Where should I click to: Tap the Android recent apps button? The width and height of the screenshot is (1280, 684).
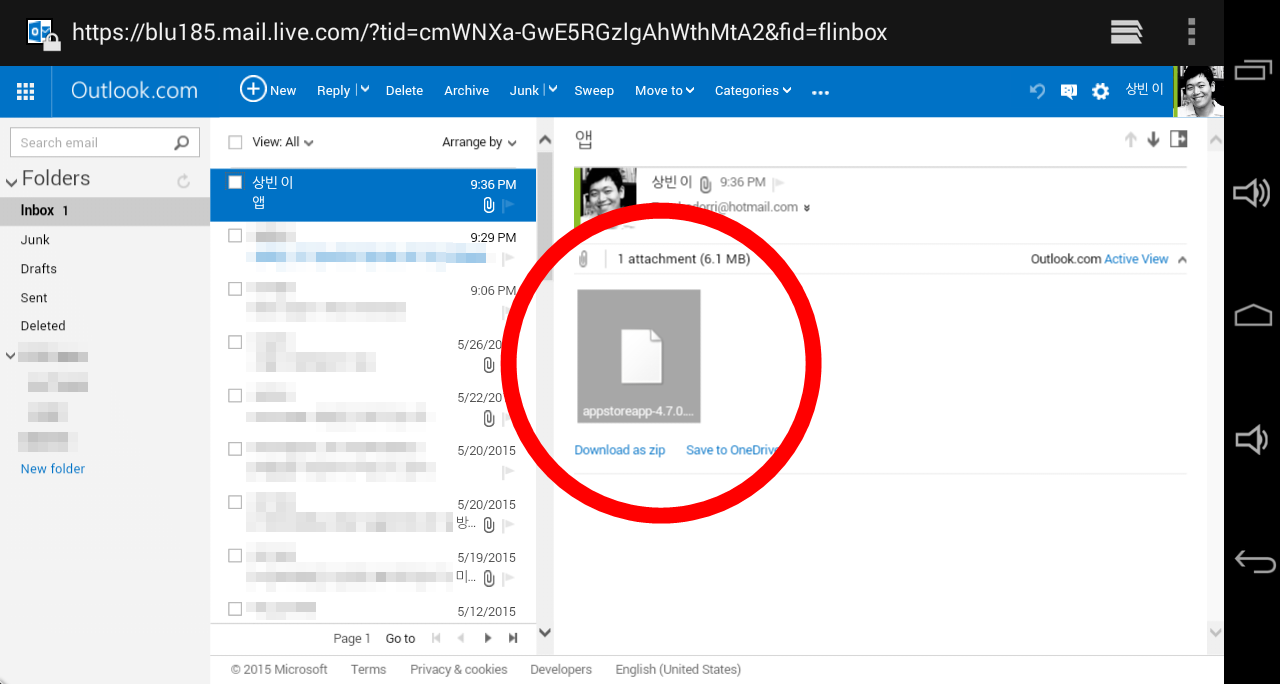click(x=1254, y=70)
